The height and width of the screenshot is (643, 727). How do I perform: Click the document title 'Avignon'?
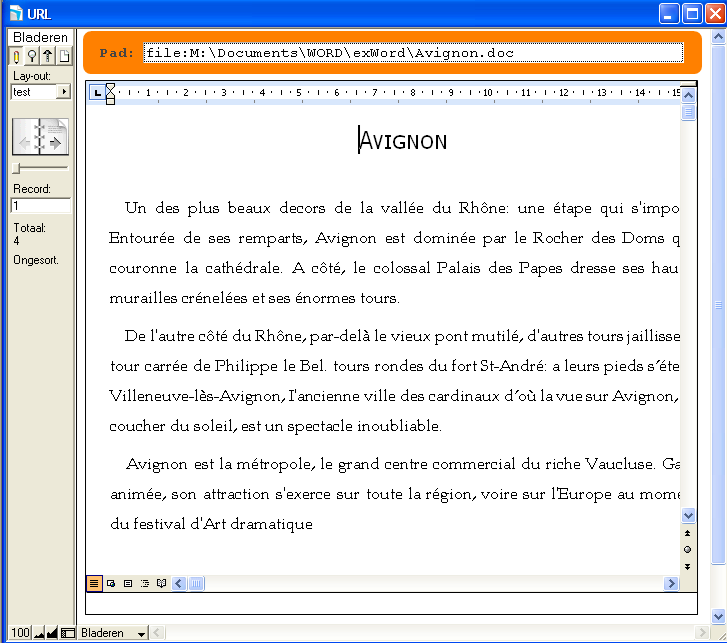(x=403, y=141)
